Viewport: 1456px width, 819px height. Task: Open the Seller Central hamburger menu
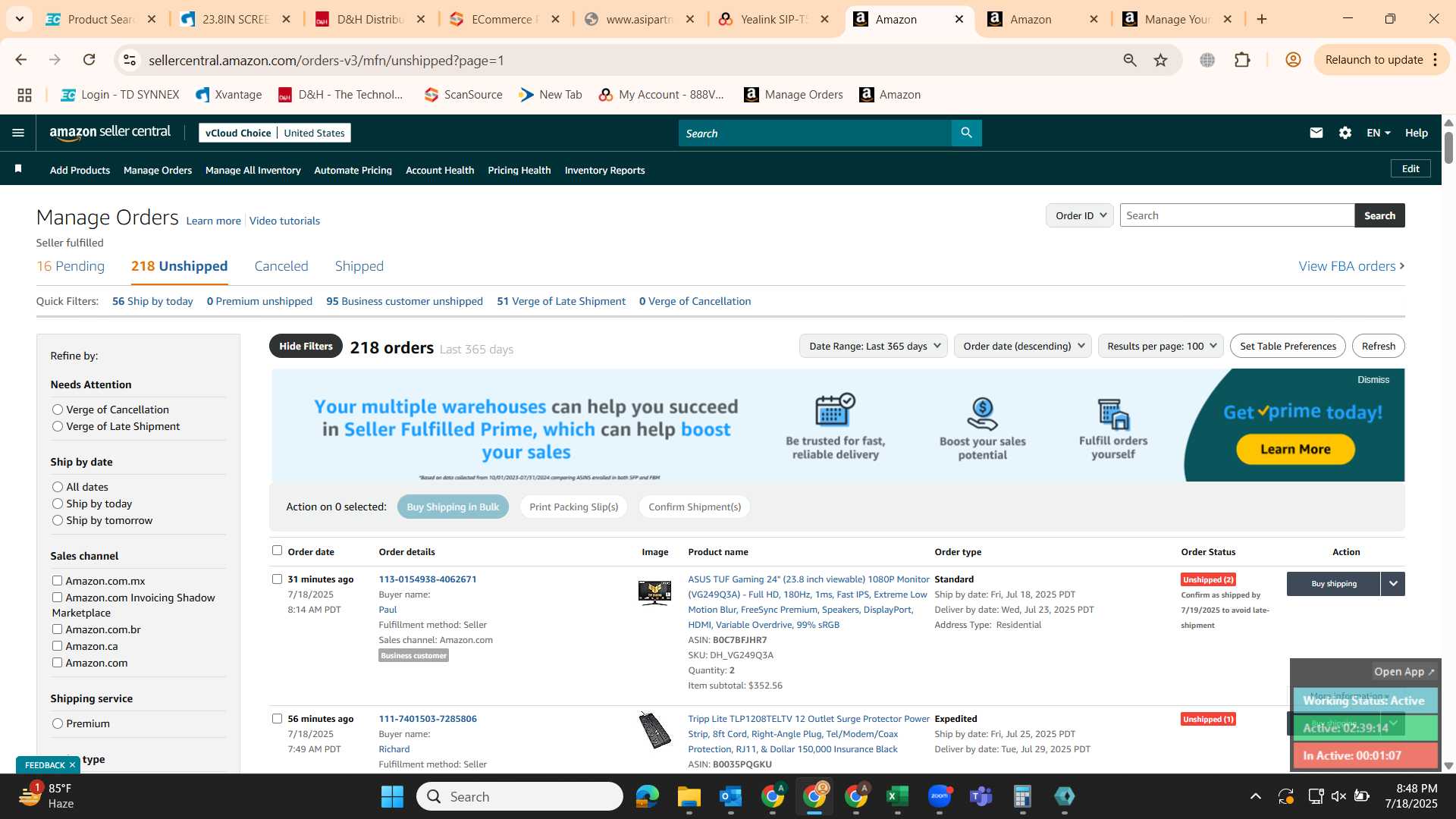tap(18, 133)
